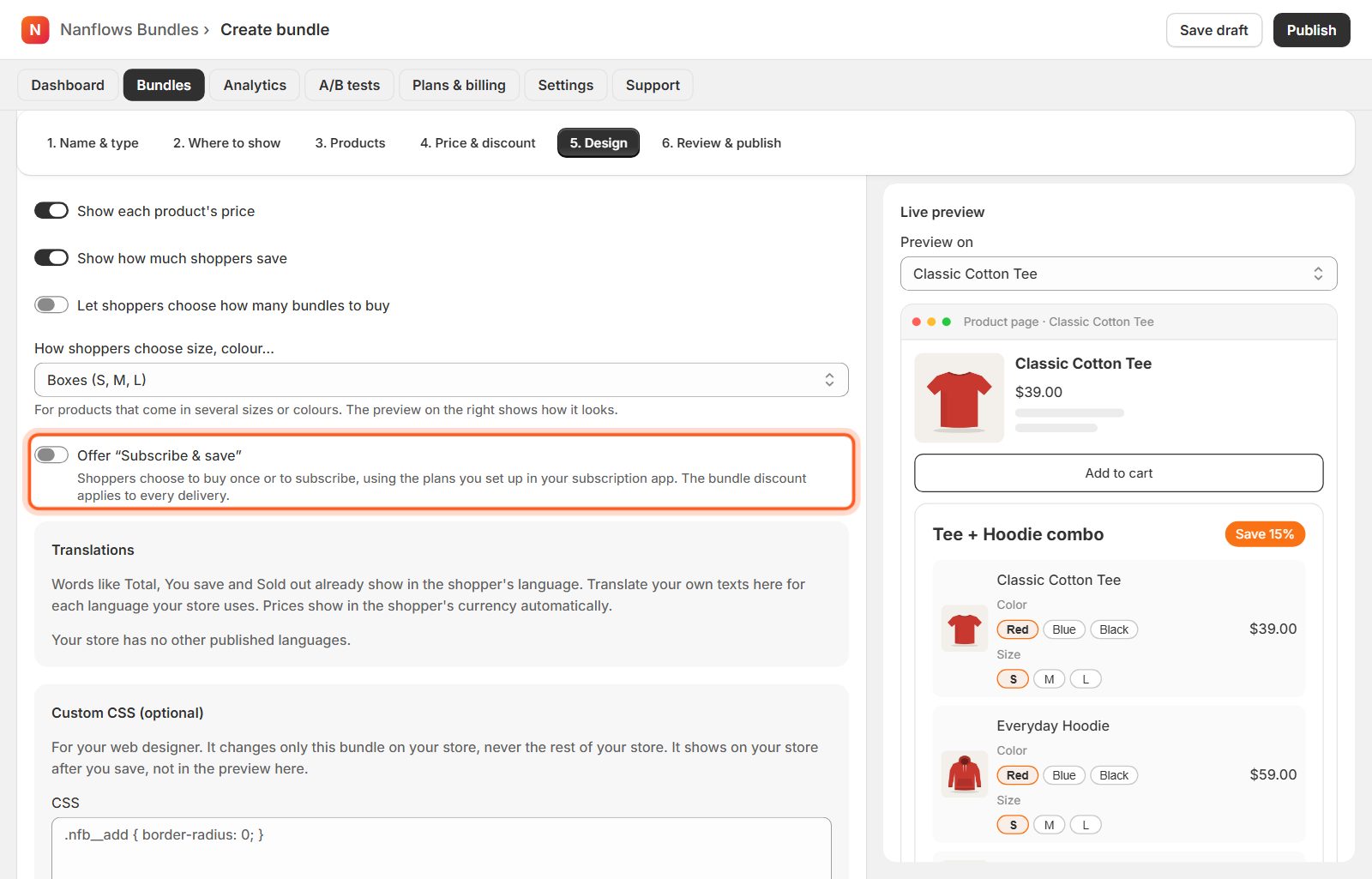
Task: Click the Save draft button
Action: point(1213,30)
